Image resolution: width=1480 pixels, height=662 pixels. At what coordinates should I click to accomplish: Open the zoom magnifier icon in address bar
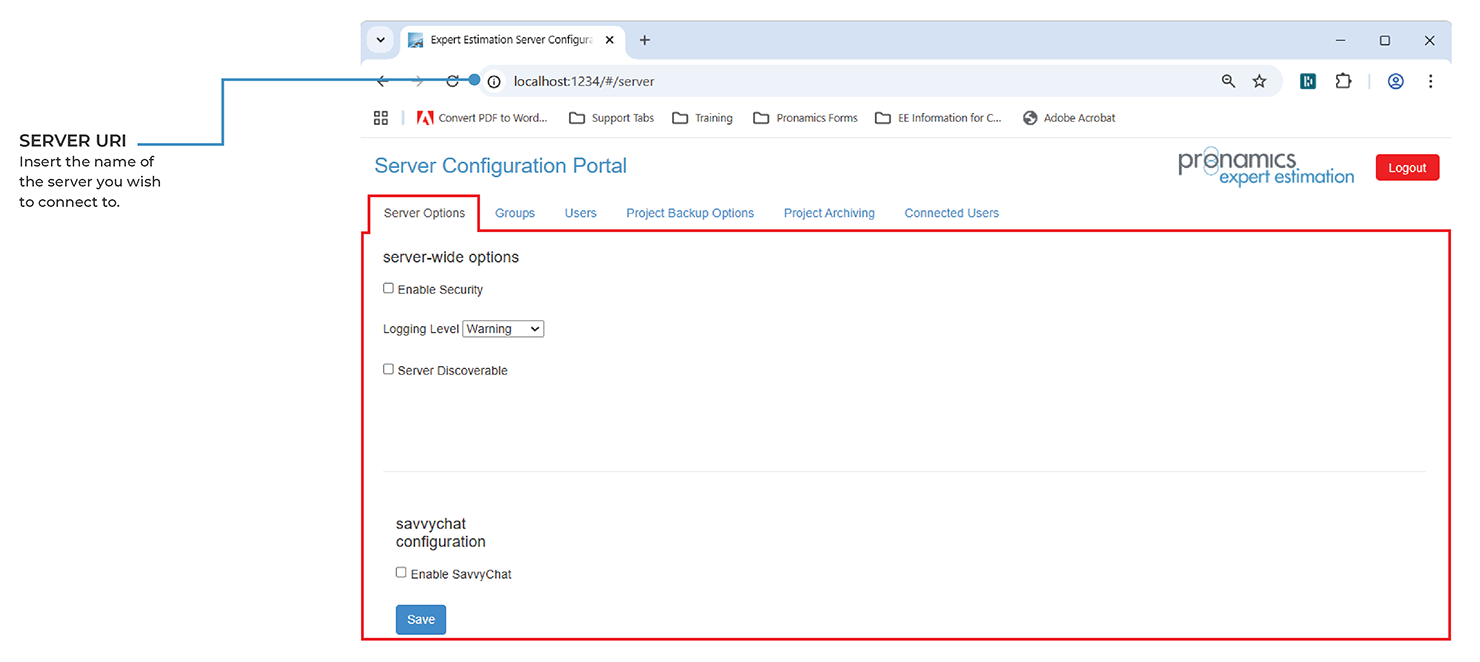pyautogui.click(x=1228, y=81)
